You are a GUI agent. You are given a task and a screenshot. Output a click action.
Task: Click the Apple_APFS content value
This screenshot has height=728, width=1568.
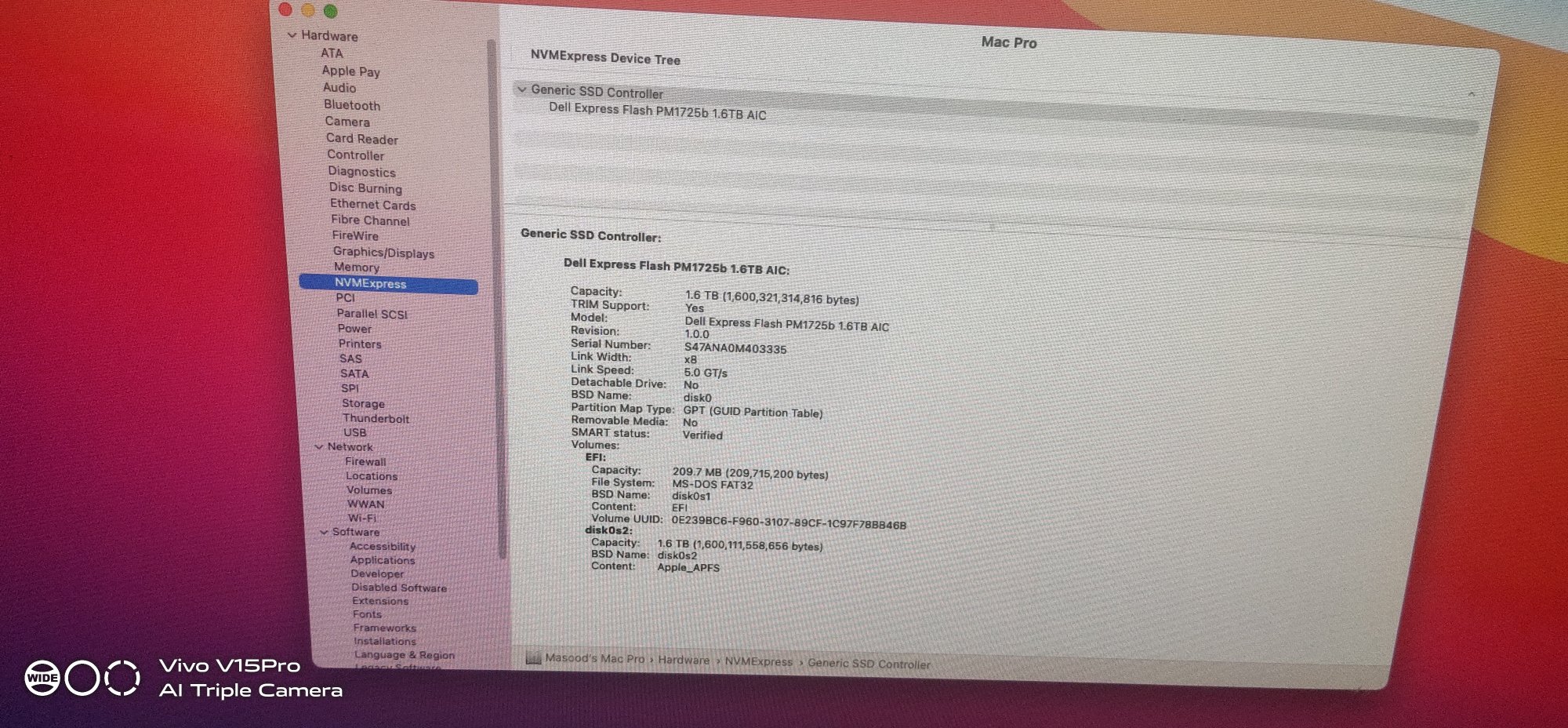click(x=688, y=567)
